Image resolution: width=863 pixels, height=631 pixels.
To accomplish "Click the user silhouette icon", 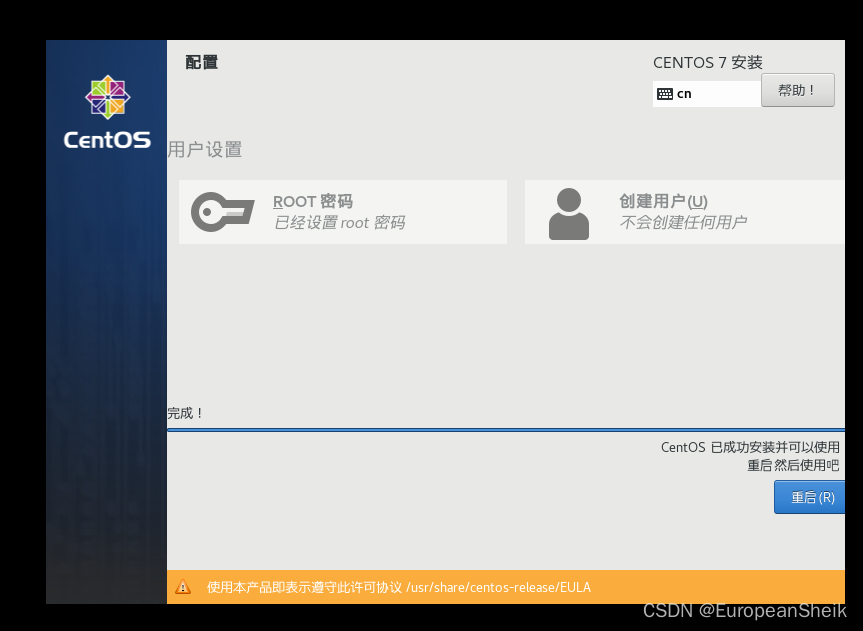I will [x=569, y=214].
